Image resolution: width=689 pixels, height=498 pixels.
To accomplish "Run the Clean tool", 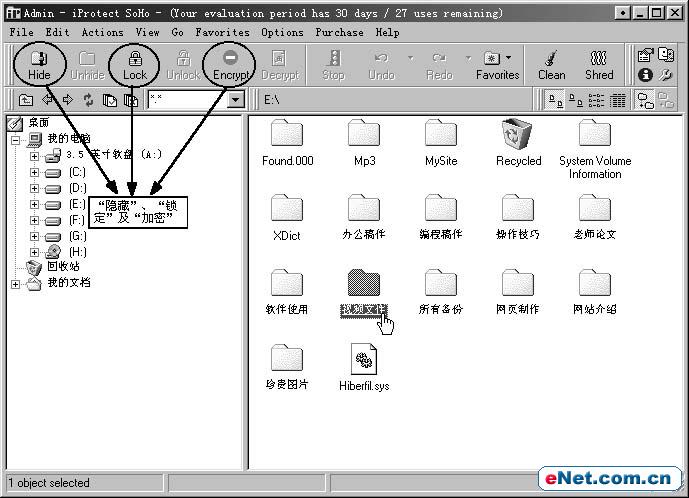I will click(x=551, y=65).
